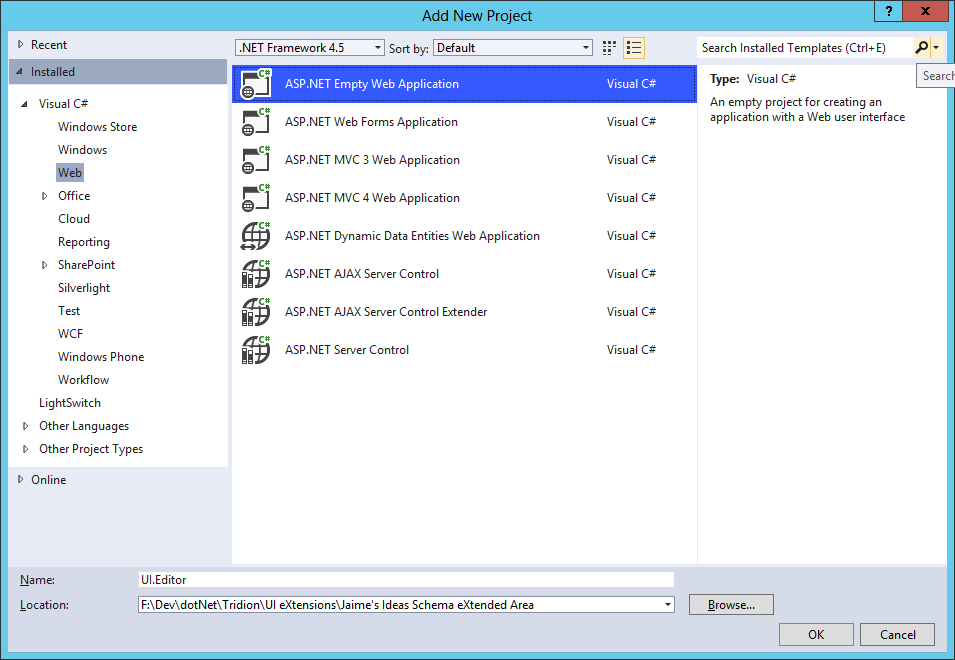Open the search options dropdown arrow
955x660 pixels.
(936, 47)
